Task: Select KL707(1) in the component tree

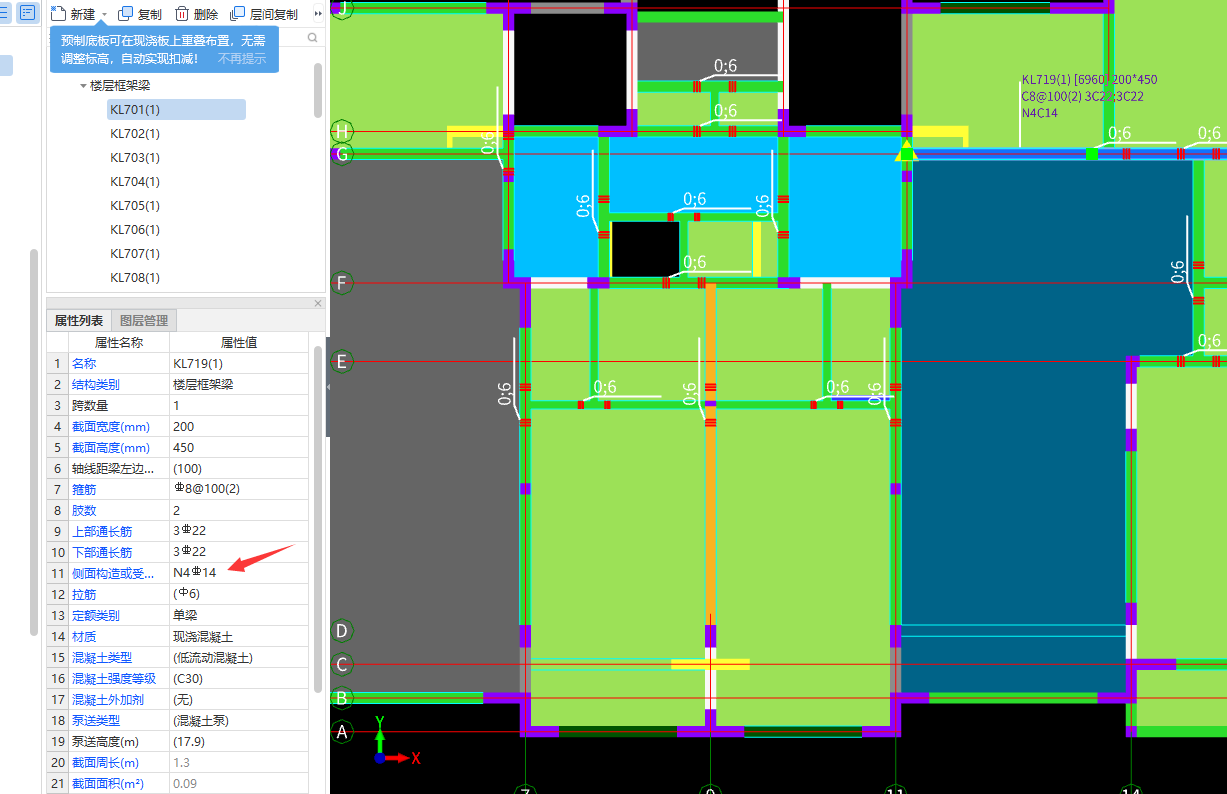Action: coord(135,253)
